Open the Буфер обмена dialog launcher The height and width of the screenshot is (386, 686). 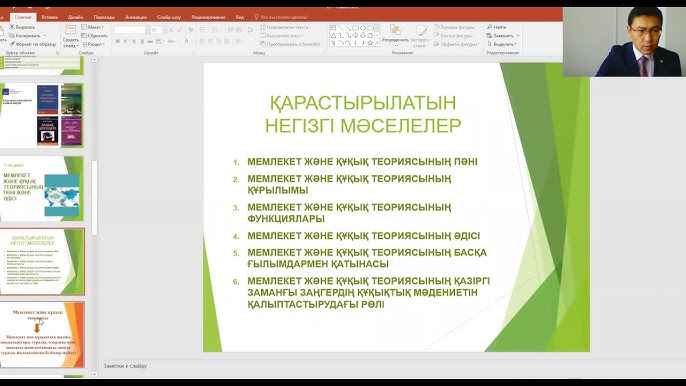pos(57,53)
